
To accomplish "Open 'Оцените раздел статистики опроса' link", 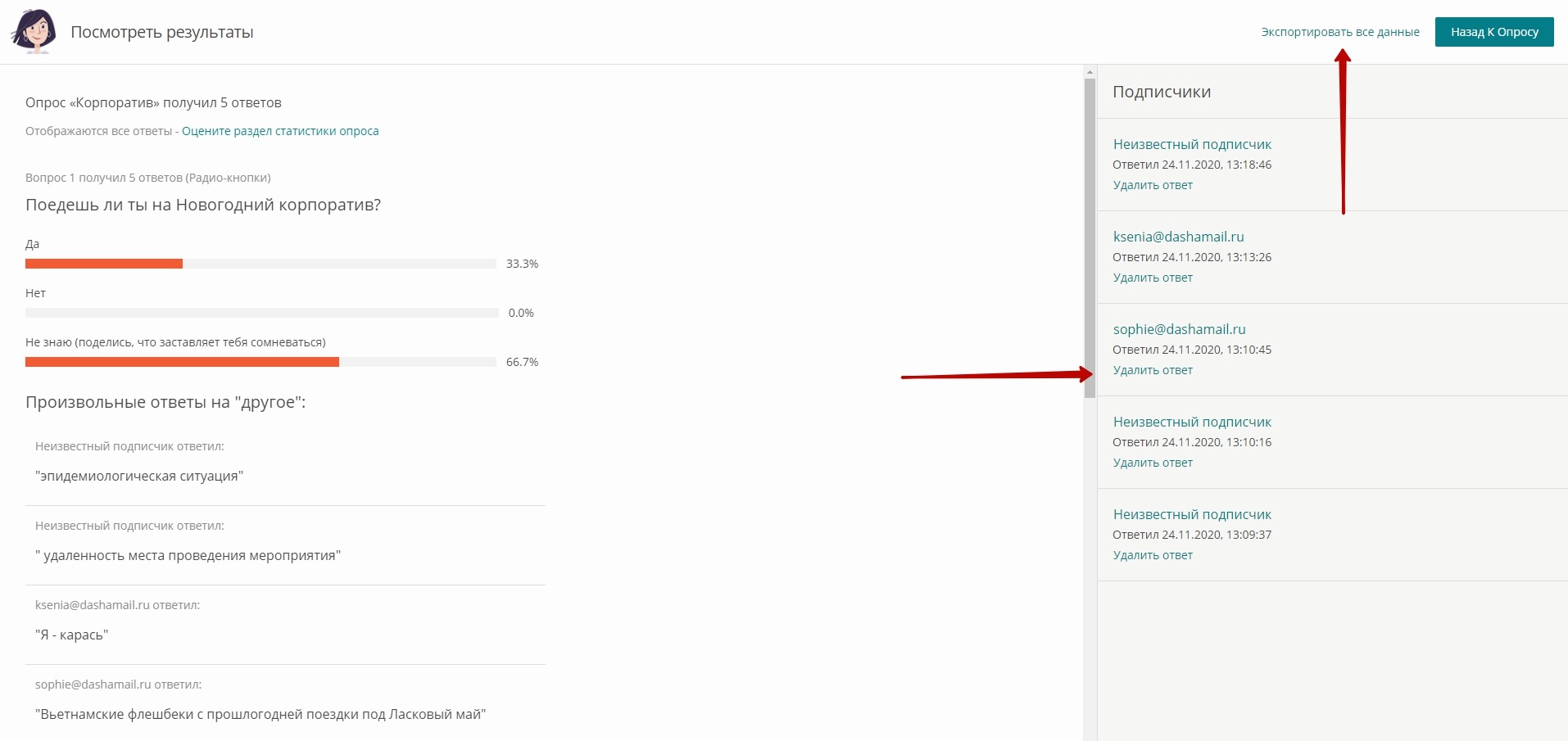I will pos(280,131).
